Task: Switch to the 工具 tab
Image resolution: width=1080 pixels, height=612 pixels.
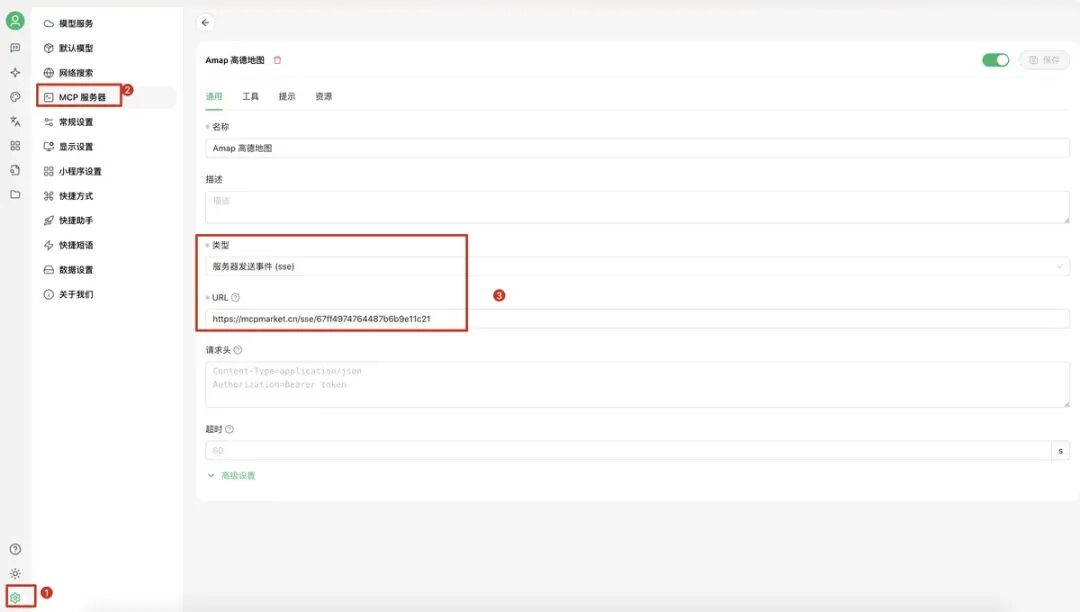Action: pos(251,96)
